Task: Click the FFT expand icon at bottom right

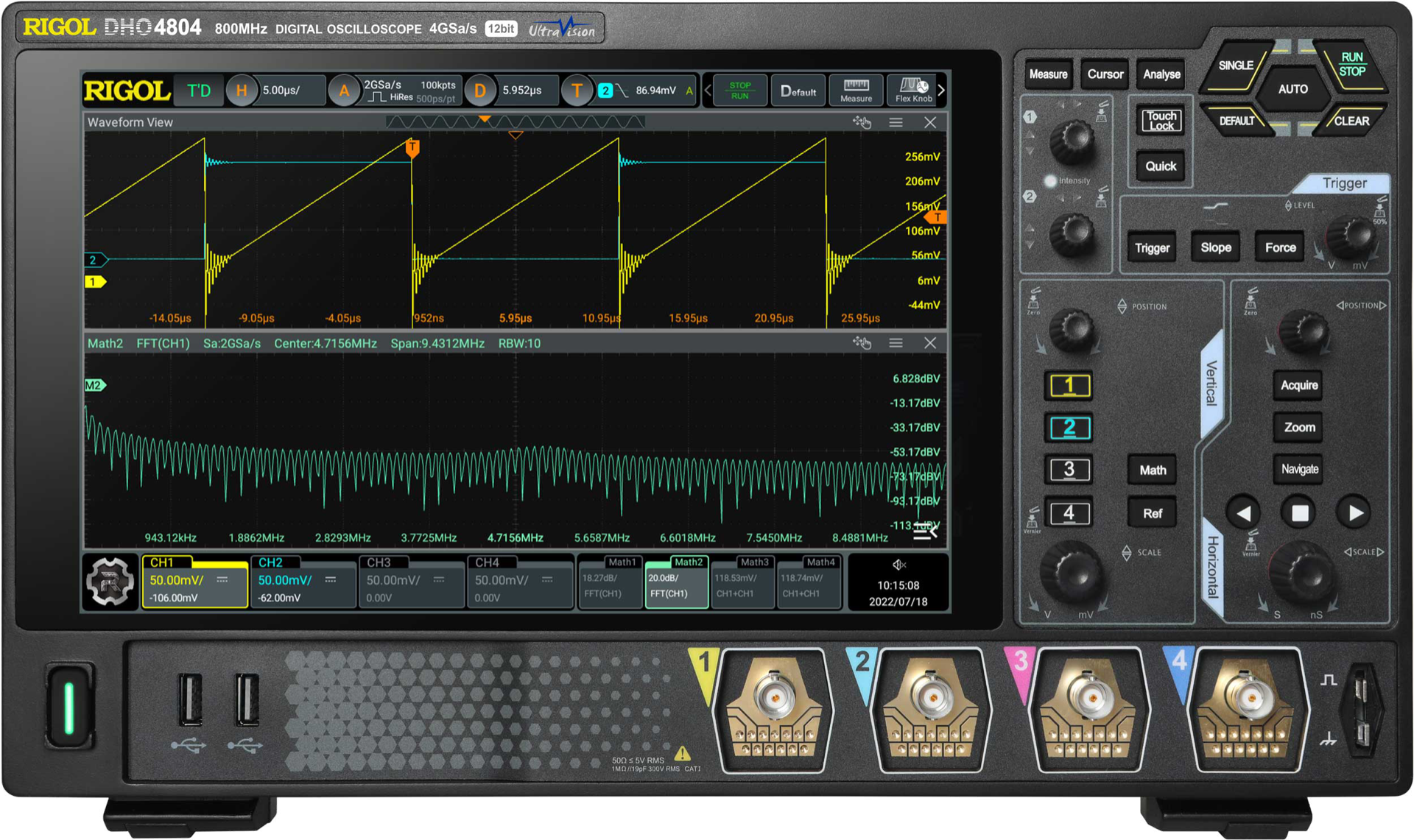Action: pos(925,532)
